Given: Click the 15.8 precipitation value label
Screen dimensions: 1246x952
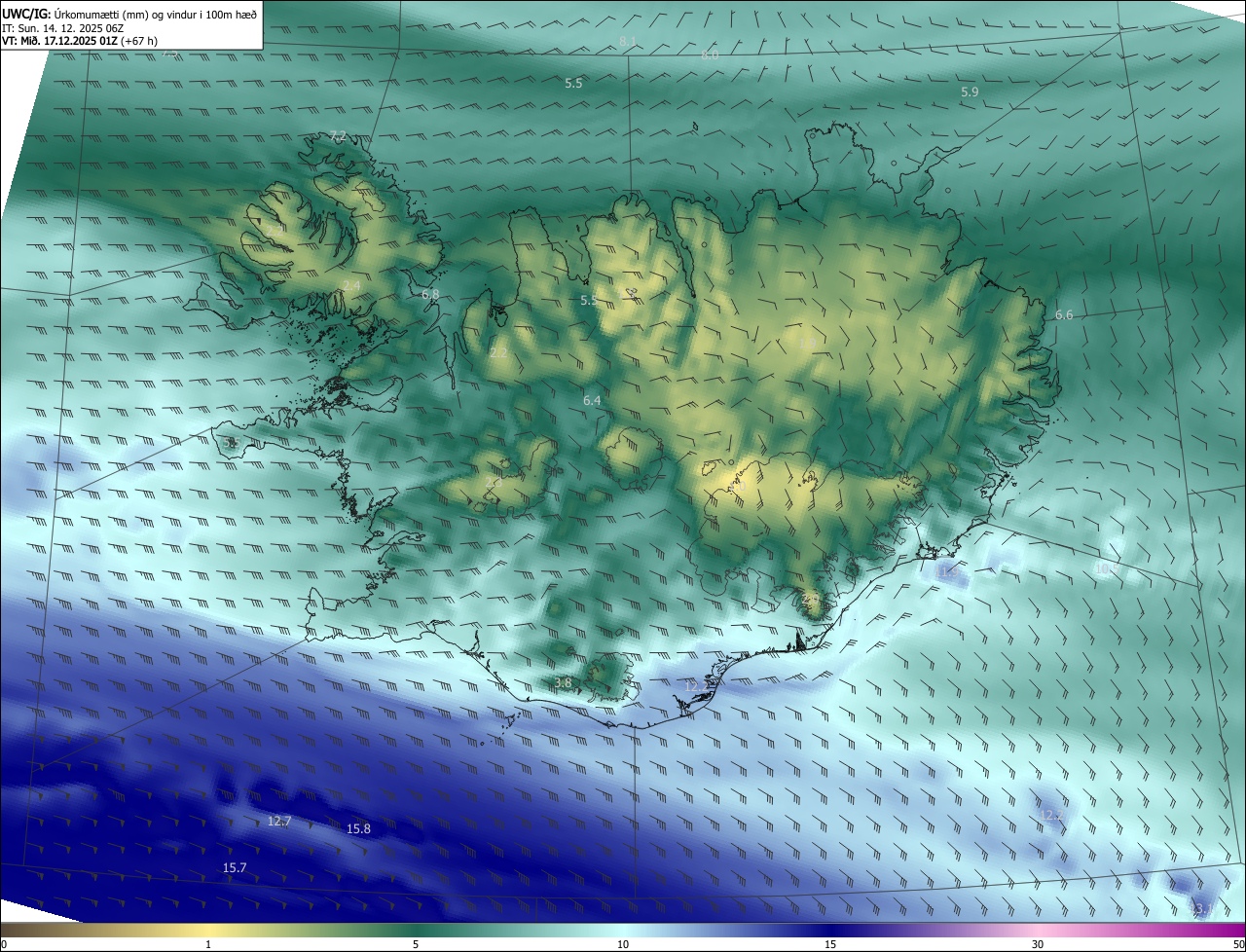Looking at the screenshot, I should [358, 828].
